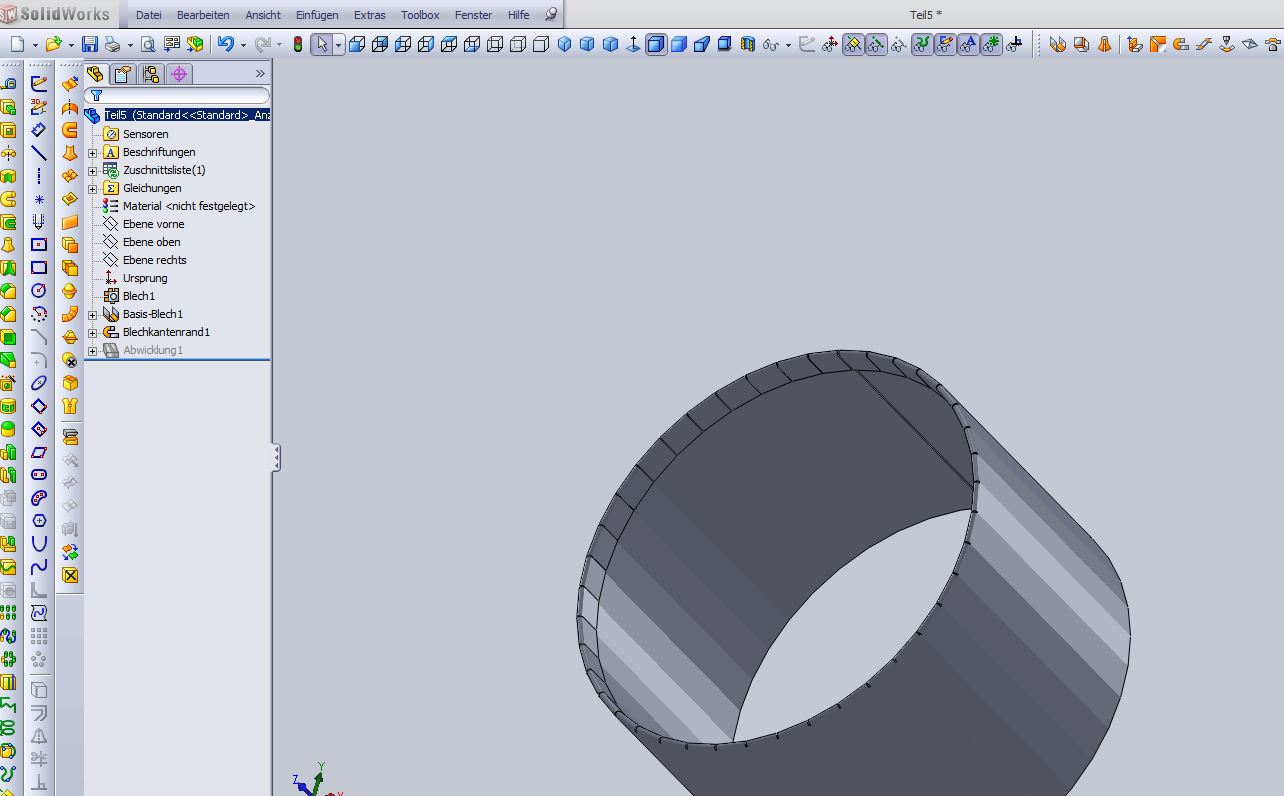1284x796 pixels.
Task: Select the Centerline sketch tool
Action: click(39, 176)
